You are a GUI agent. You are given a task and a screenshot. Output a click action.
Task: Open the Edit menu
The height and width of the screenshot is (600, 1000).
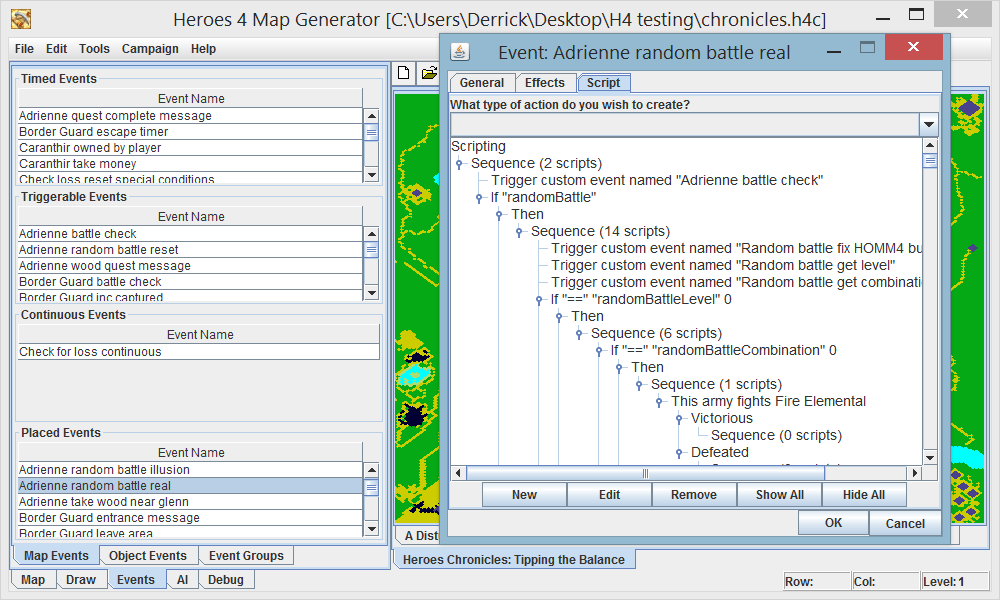tap(56, 48)
